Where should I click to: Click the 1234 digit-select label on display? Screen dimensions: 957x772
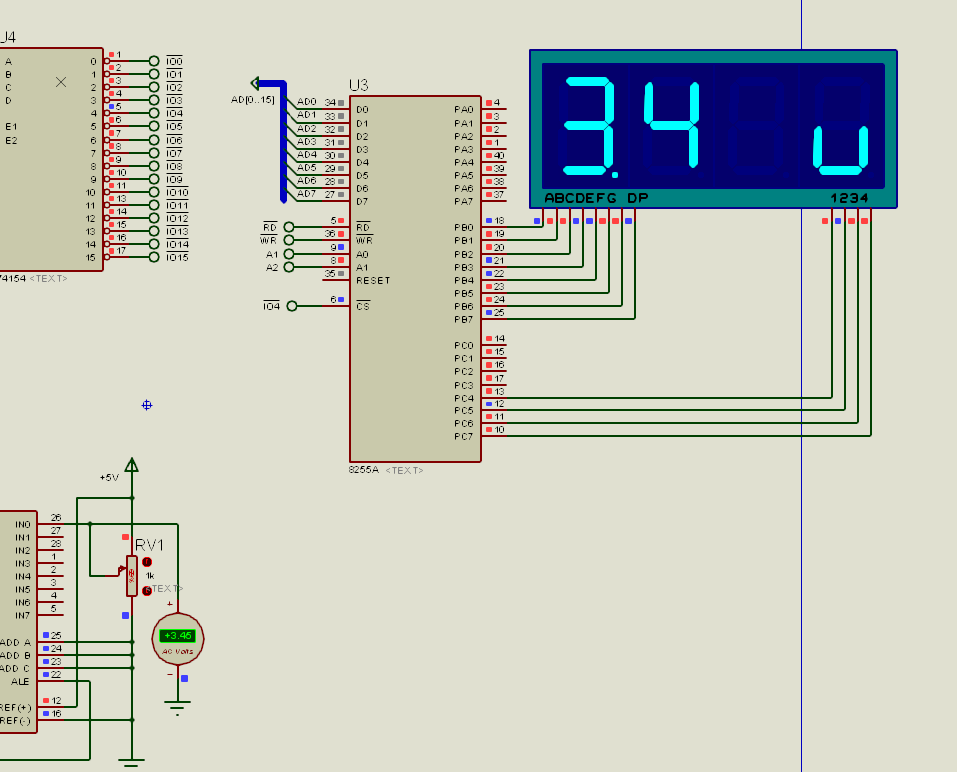[849, 198]
